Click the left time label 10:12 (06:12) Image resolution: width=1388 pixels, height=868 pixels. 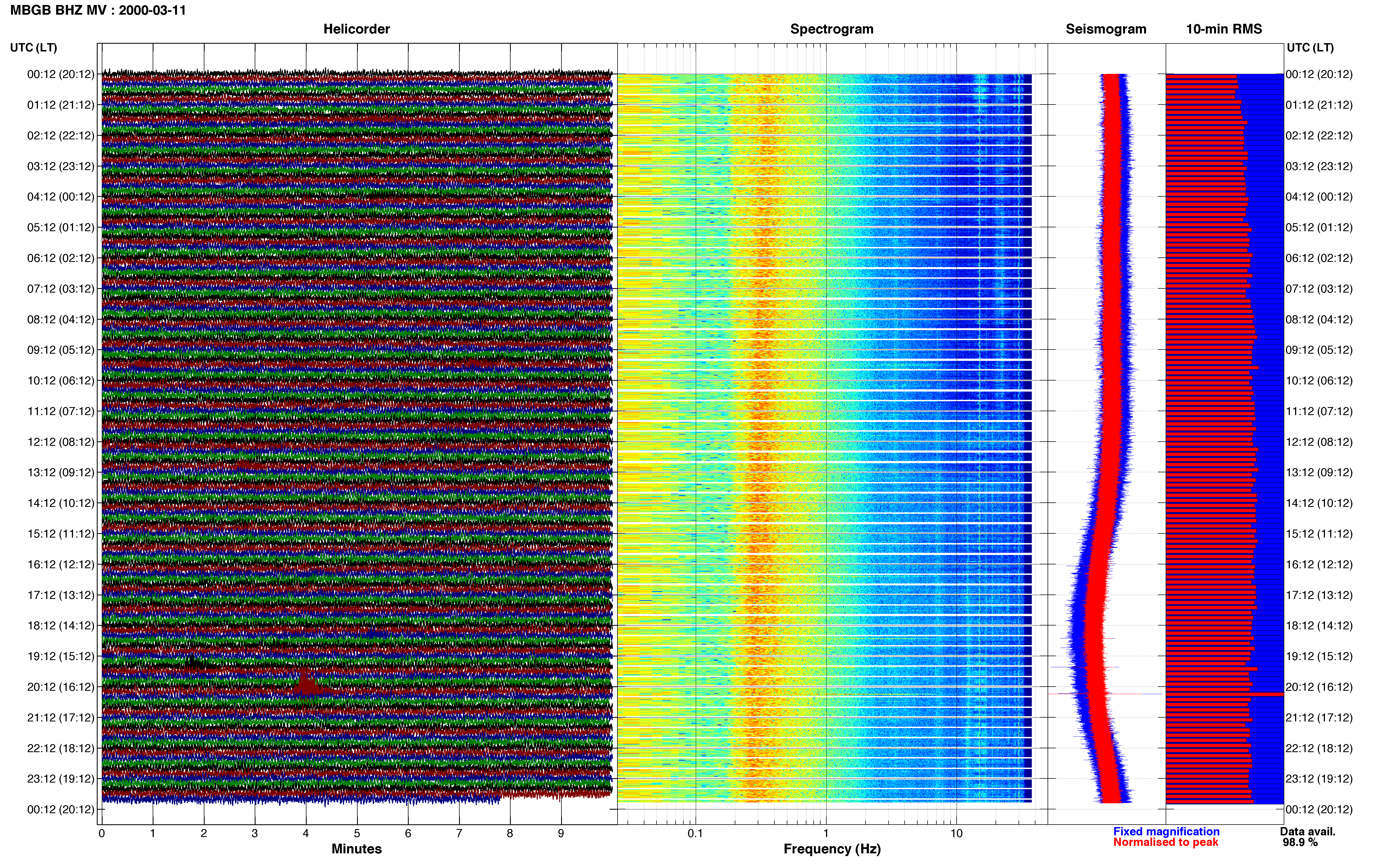pos(61,380)
